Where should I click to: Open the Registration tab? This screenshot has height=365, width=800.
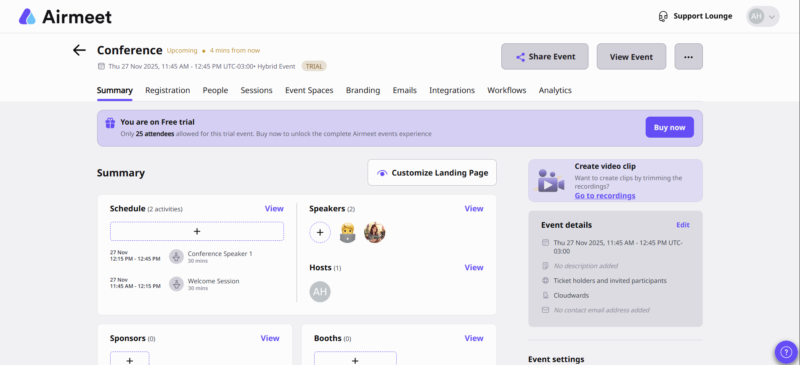coord(167,90)
